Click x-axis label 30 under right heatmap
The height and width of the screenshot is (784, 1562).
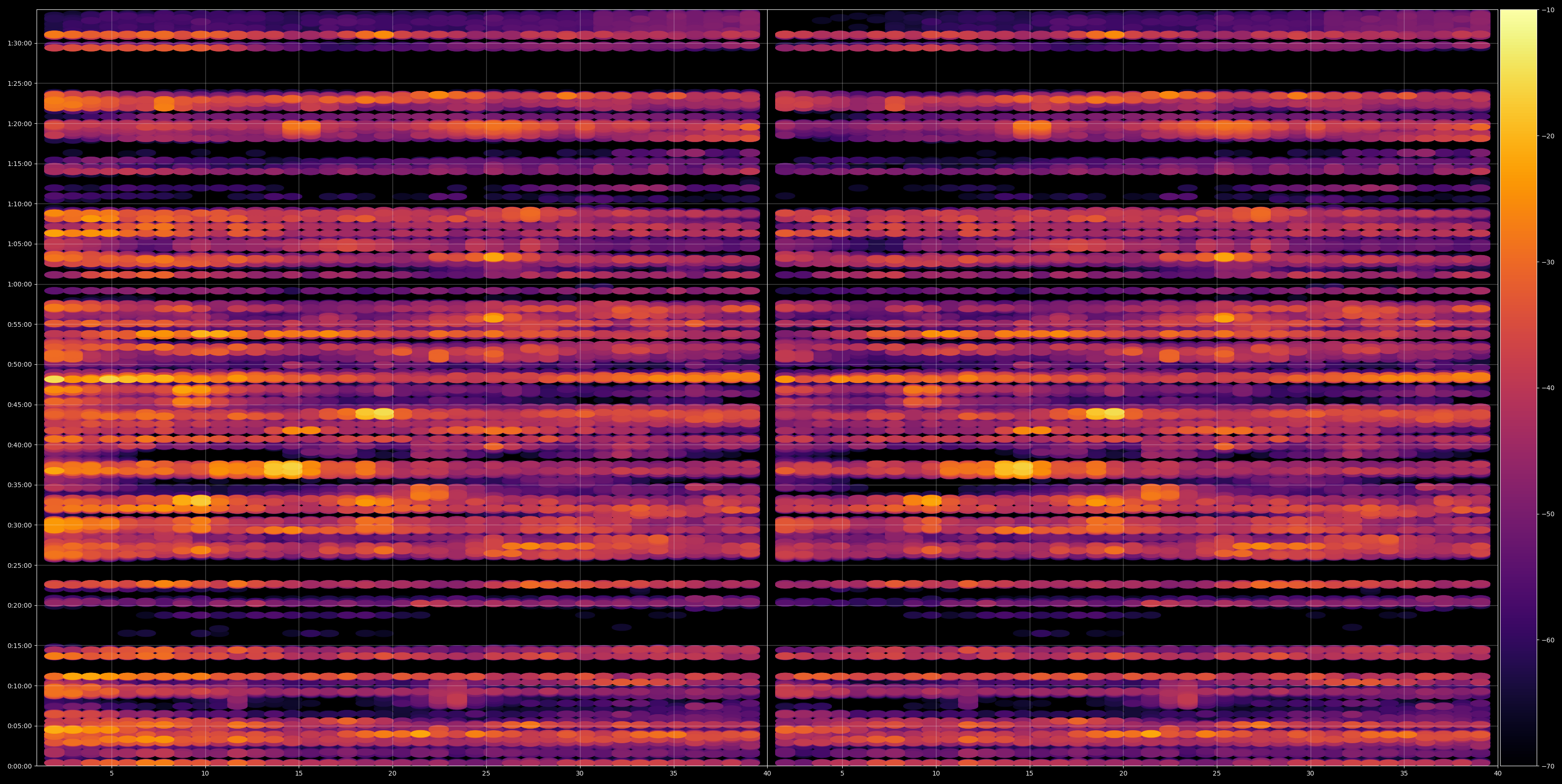(1310, 774)
